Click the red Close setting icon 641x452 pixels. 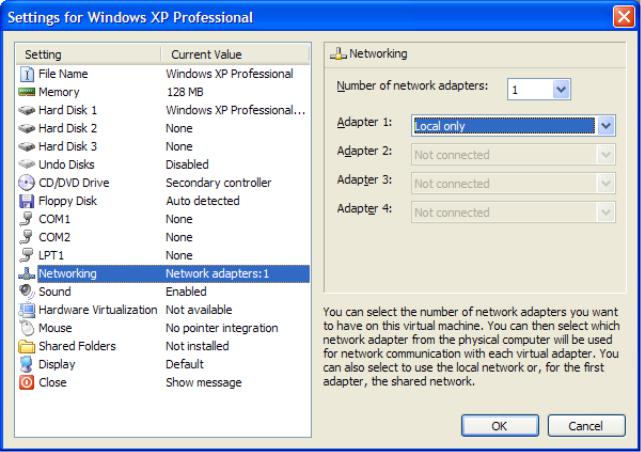click(x=27, y=383)
